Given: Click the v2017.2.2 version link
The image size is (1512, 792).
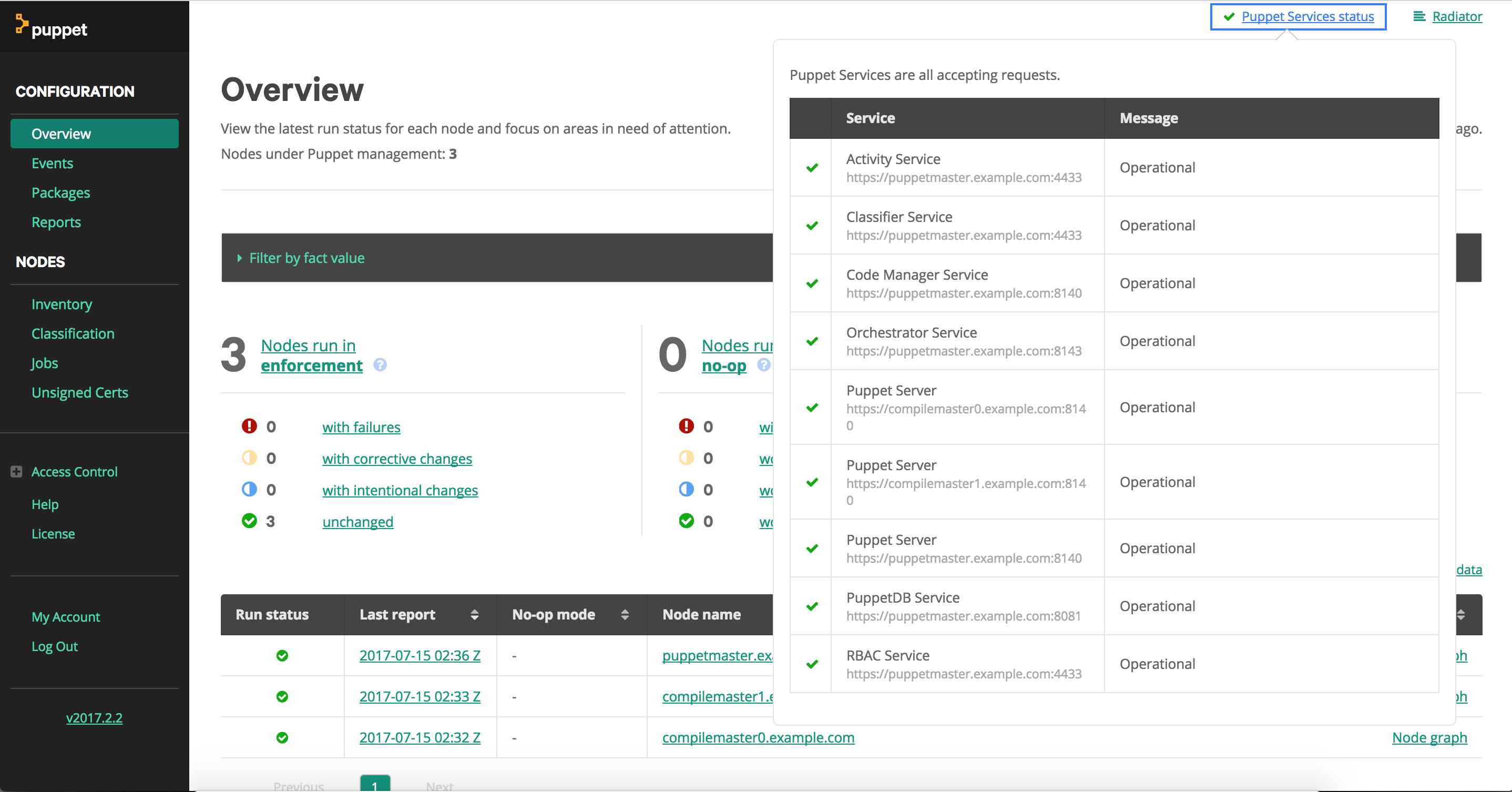Looking at the screenshot, I should [94, 717].
